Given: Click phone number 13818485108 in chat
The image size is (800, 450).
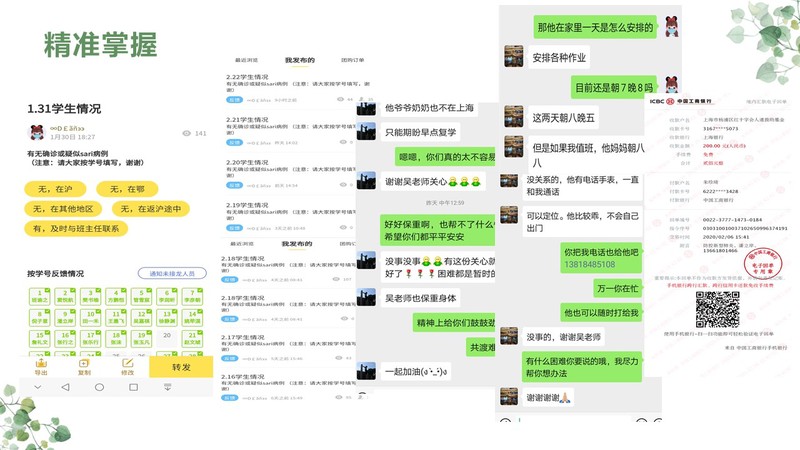Looking at the screenshot, I should click(x=589, y=264).
